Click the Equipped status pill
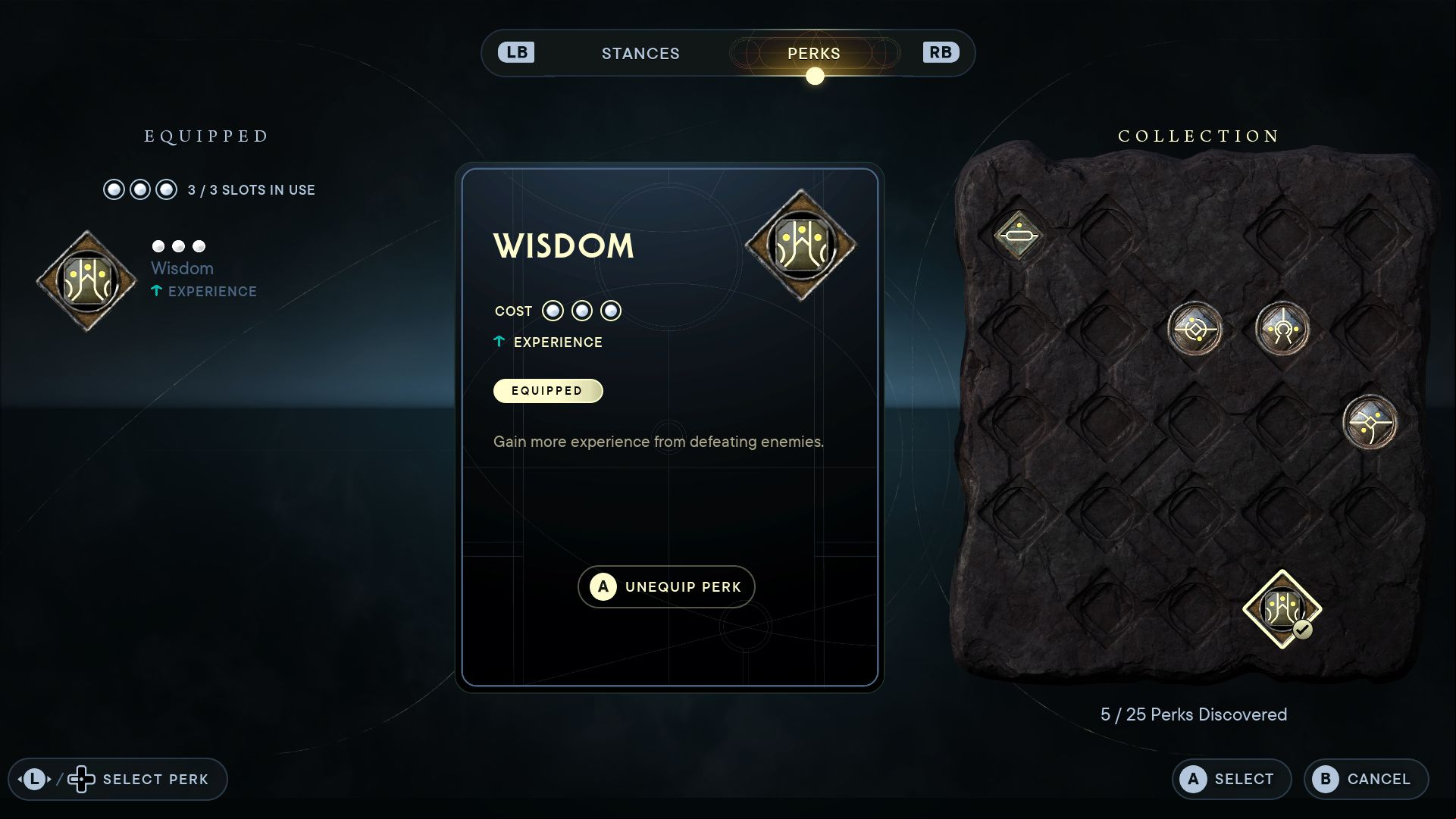Screen dimensions: 1456x819 548,391
